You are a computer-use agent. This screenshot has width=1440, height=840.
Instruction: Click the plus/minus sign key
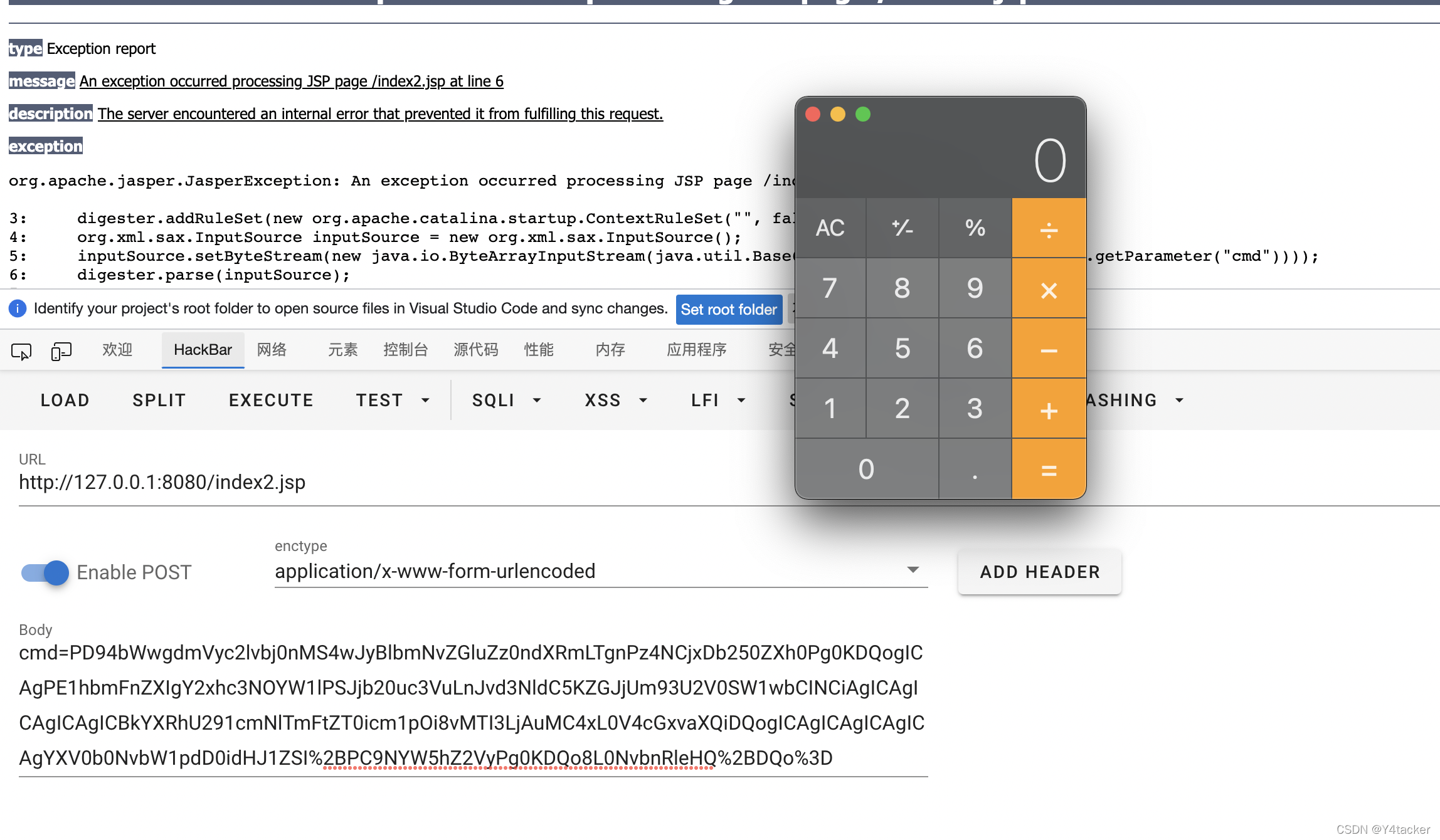point(902,228)
